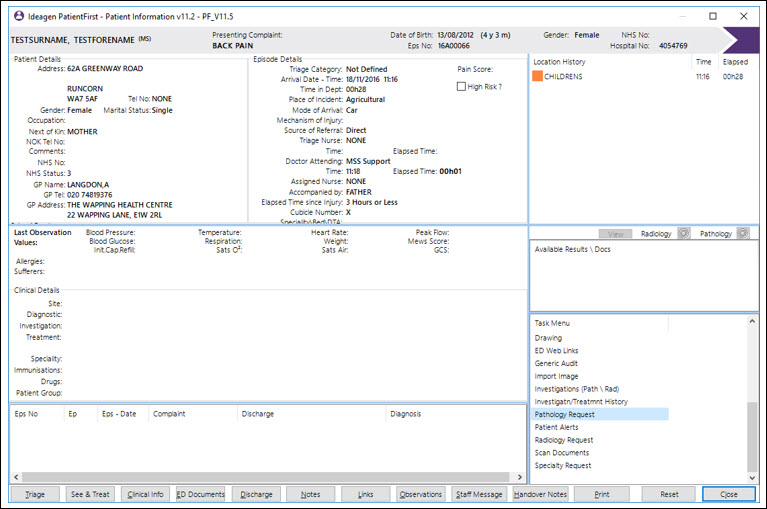Screen dimensions: 767x509
Task: Click presenting complaint BACK PAIN
Action: point(232,45)
